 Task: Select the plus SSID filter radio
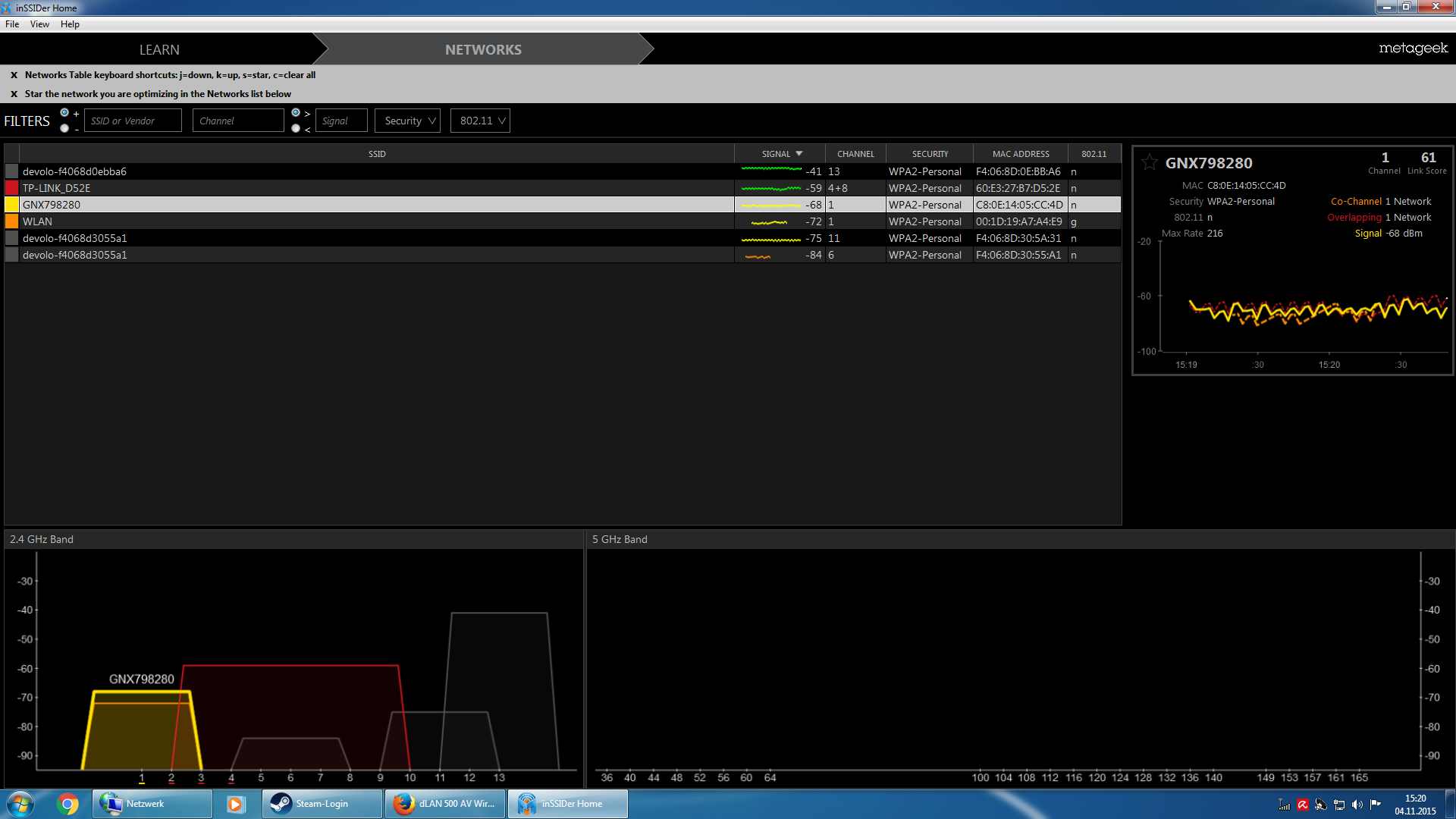[x=64, y=112]
